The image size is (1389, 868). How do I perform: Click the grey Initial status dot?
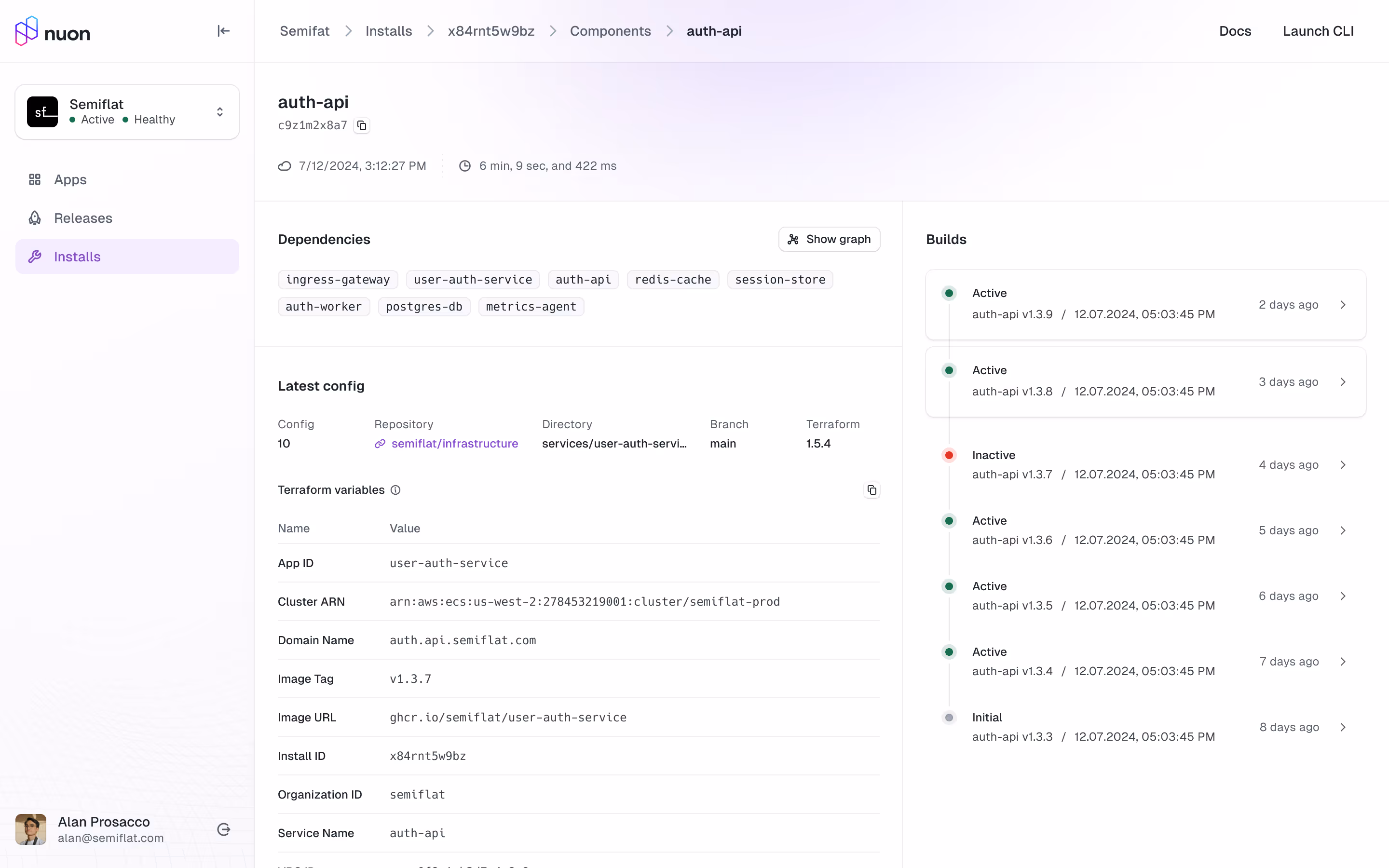pyautogui.click(x=949, y=718)
